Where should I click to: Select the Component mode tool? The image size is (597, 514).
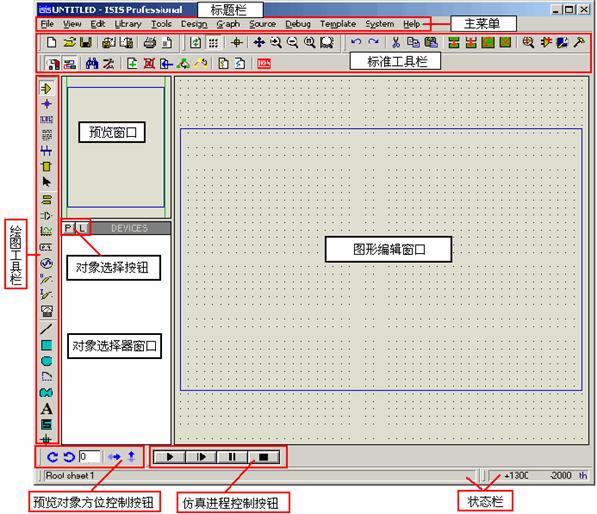(x=46, y=88)
